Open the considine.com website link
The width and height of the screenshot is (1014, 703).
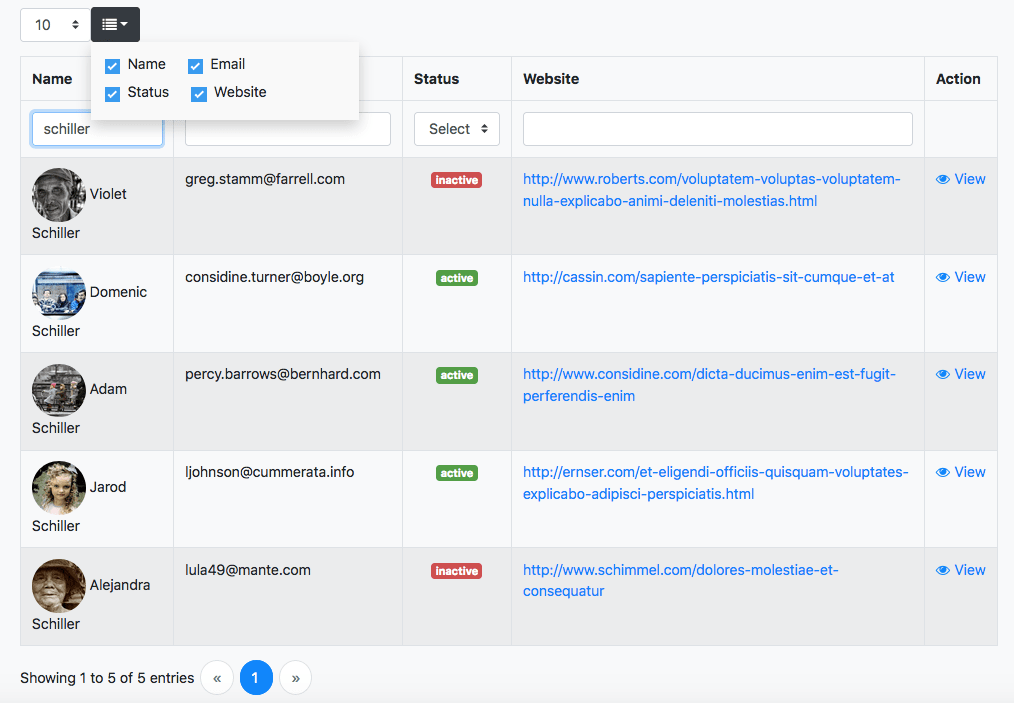pyautogui.click(x=709, y=385)
